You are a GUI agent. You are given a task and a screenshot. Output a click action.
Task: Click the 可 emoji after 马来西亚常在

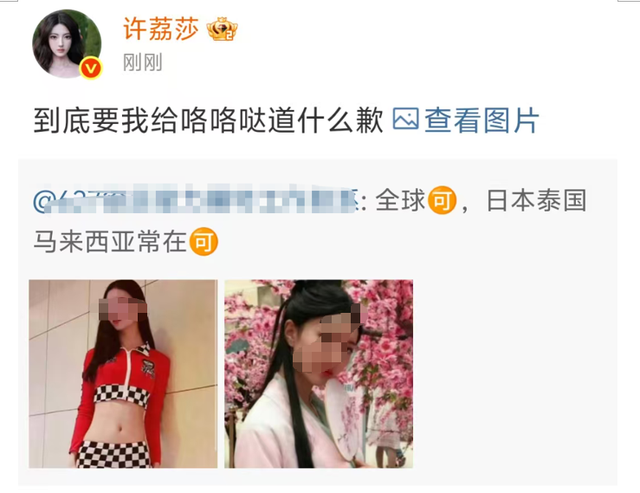(204, 242)
